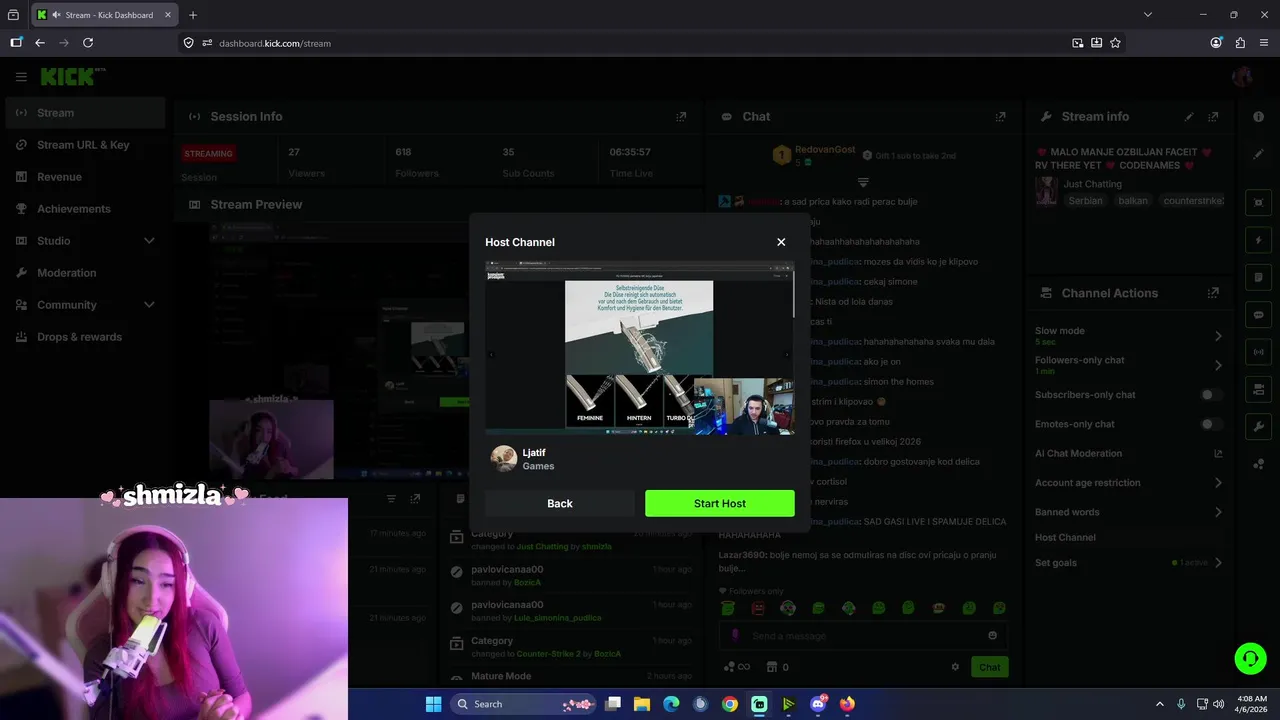Image resolution: width=1280 pixels, height=720 pixels.
Task: Open new browser tab
Action: click(193, 15)
